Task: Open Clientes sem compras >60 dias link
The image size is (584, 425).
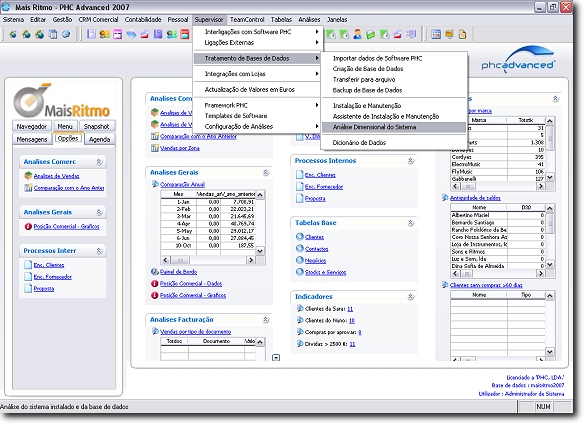Action: tap(486, 285)
